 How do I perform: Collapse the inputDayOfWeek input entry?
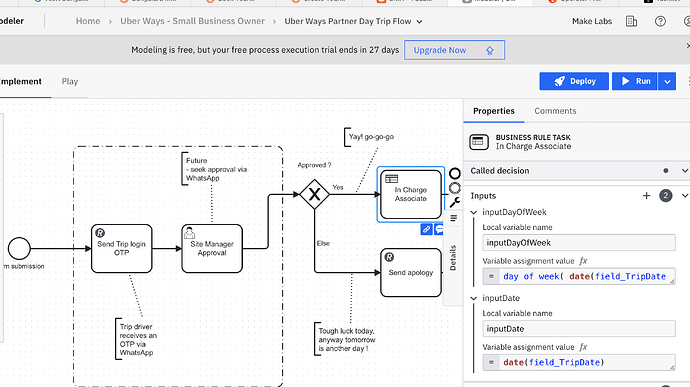tap(474, 212)
